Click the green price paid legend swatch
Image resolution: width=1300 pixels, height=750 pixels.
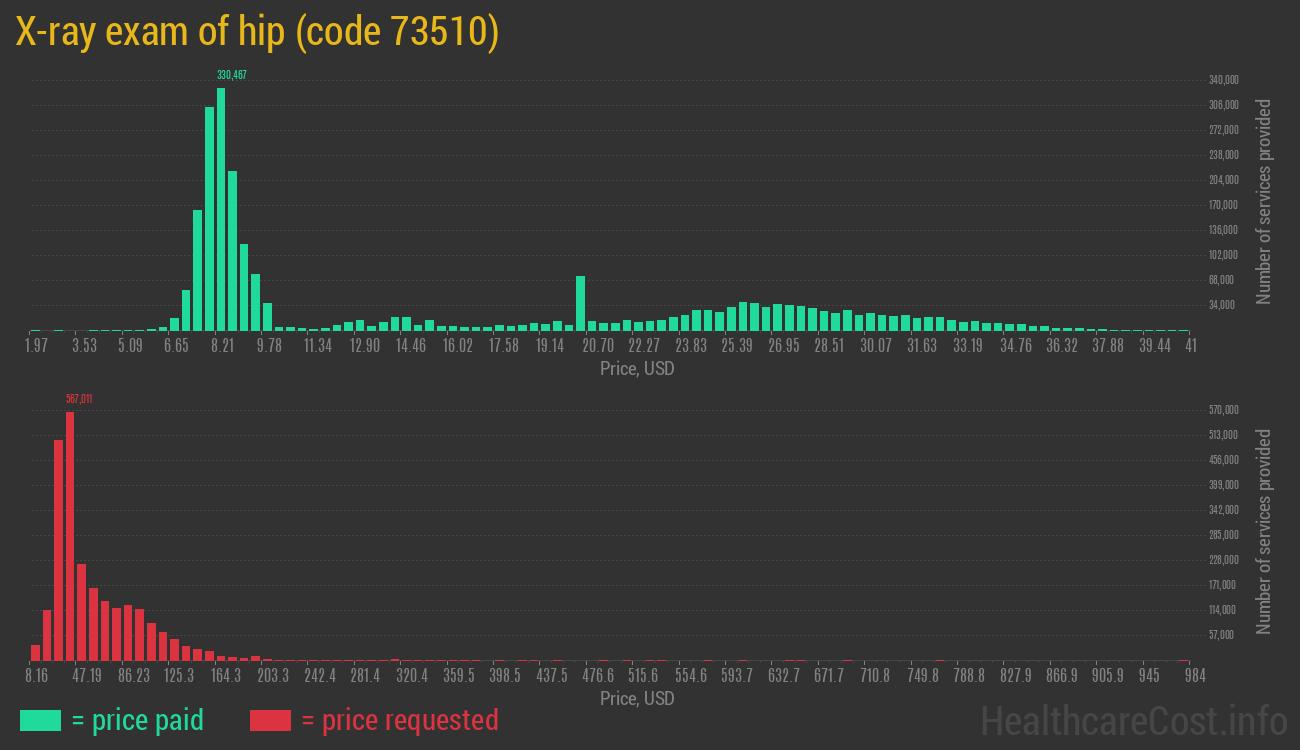pos(40,720)
